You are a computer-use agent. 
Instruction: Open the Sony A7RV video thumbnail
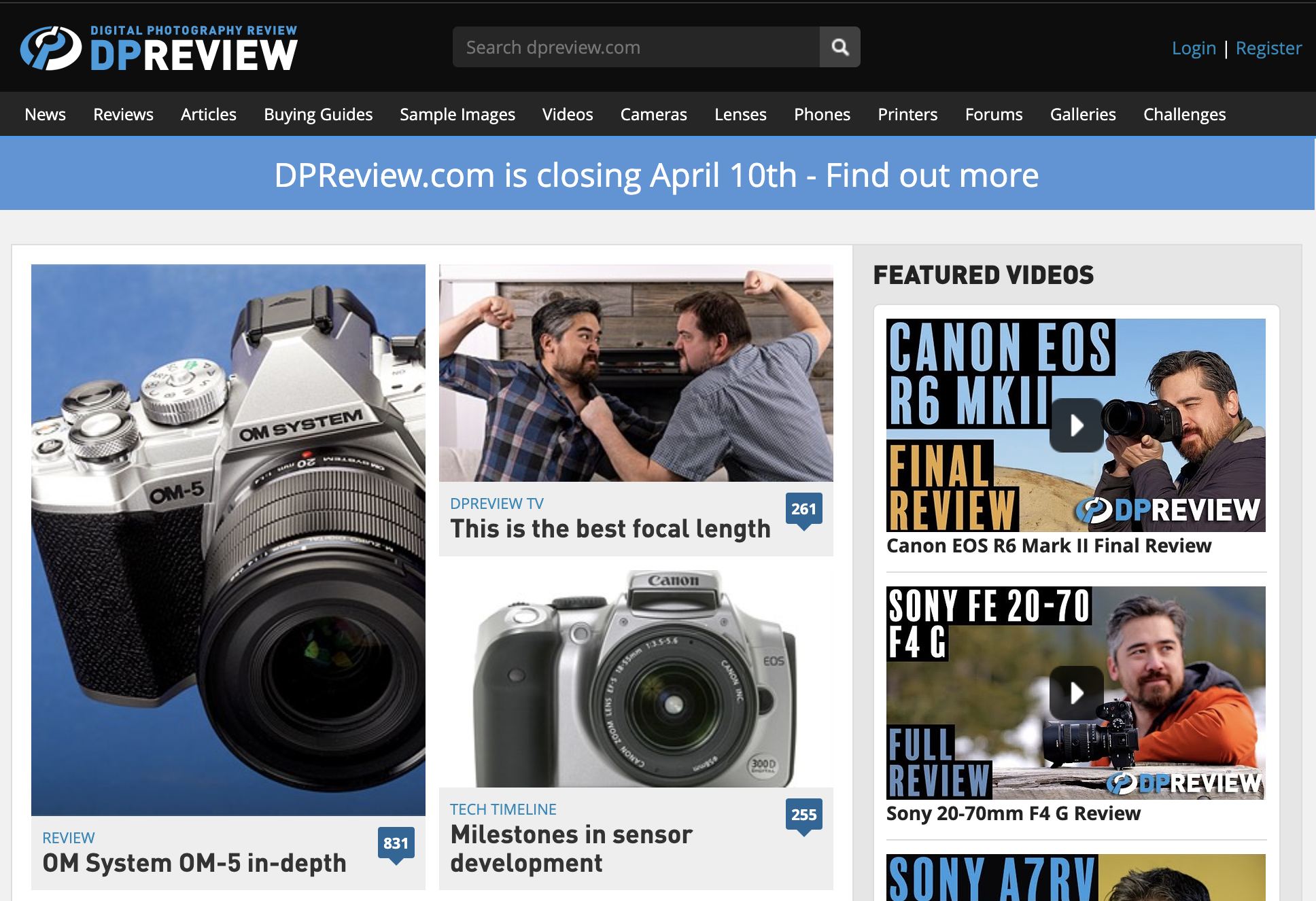(x=1076, y=877)
